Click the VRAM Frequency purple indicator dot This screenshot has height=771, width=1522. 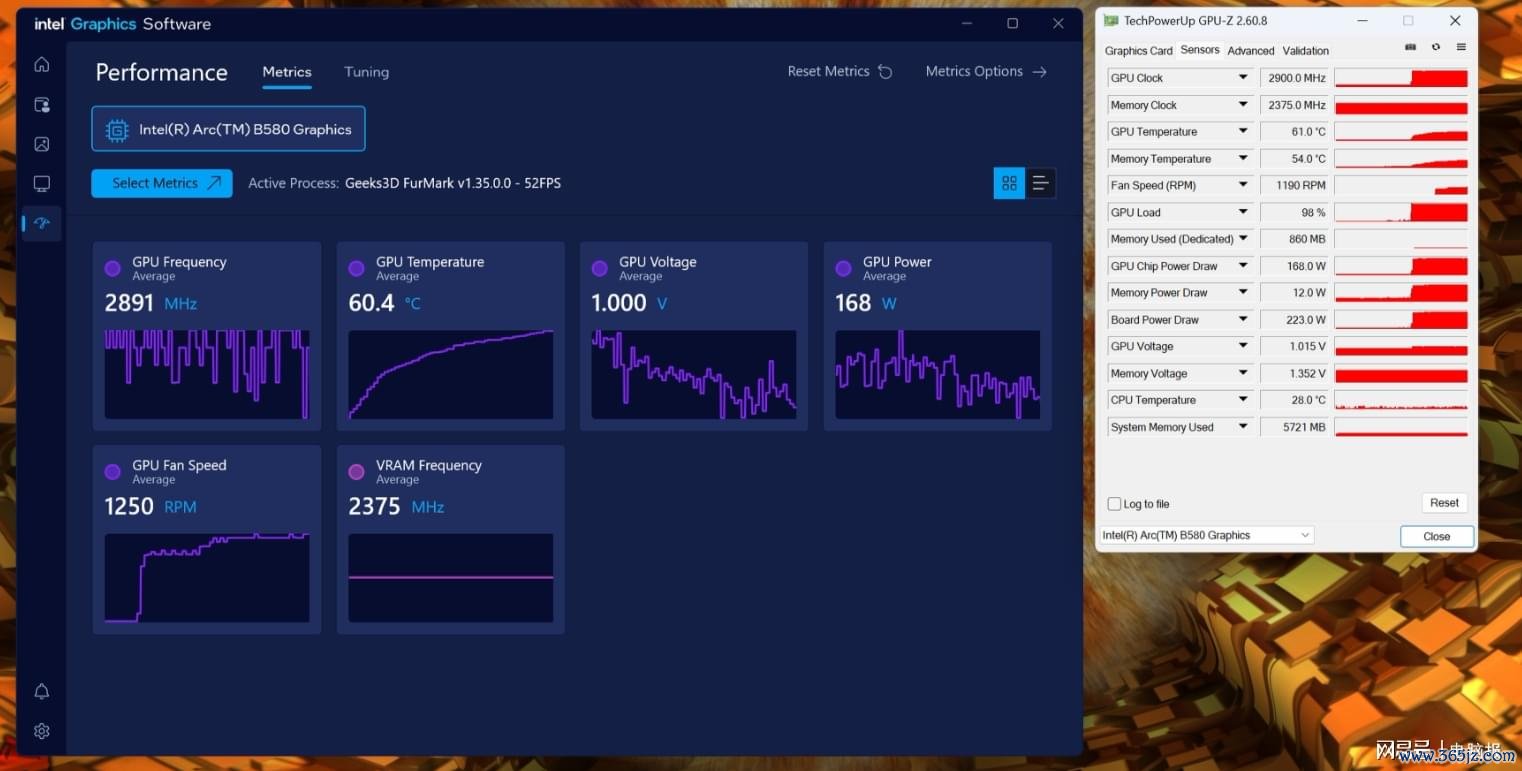[356, 472]
